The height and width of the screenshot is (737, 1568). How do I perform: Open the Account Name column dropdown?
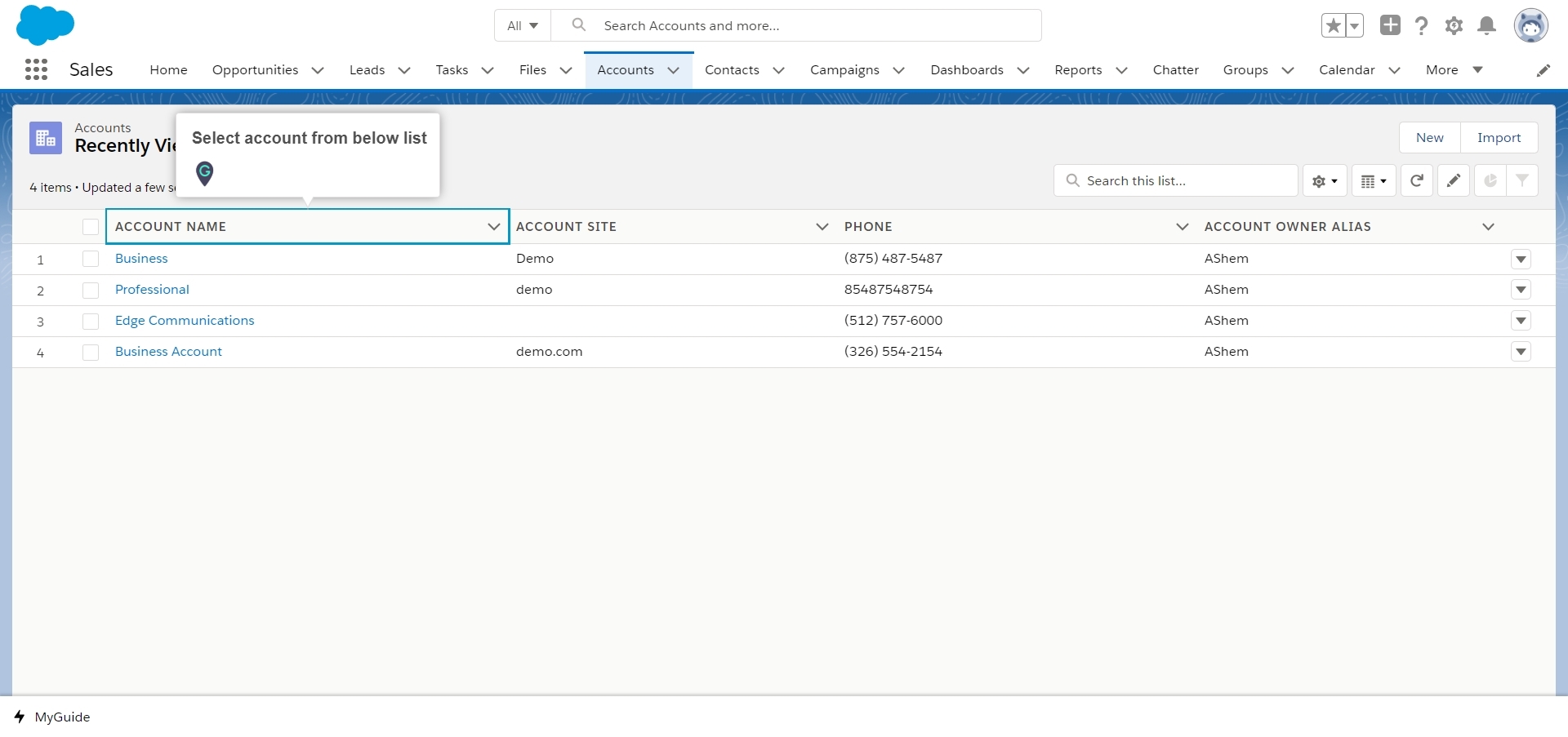pyautogui.click(x=493, y=227)
